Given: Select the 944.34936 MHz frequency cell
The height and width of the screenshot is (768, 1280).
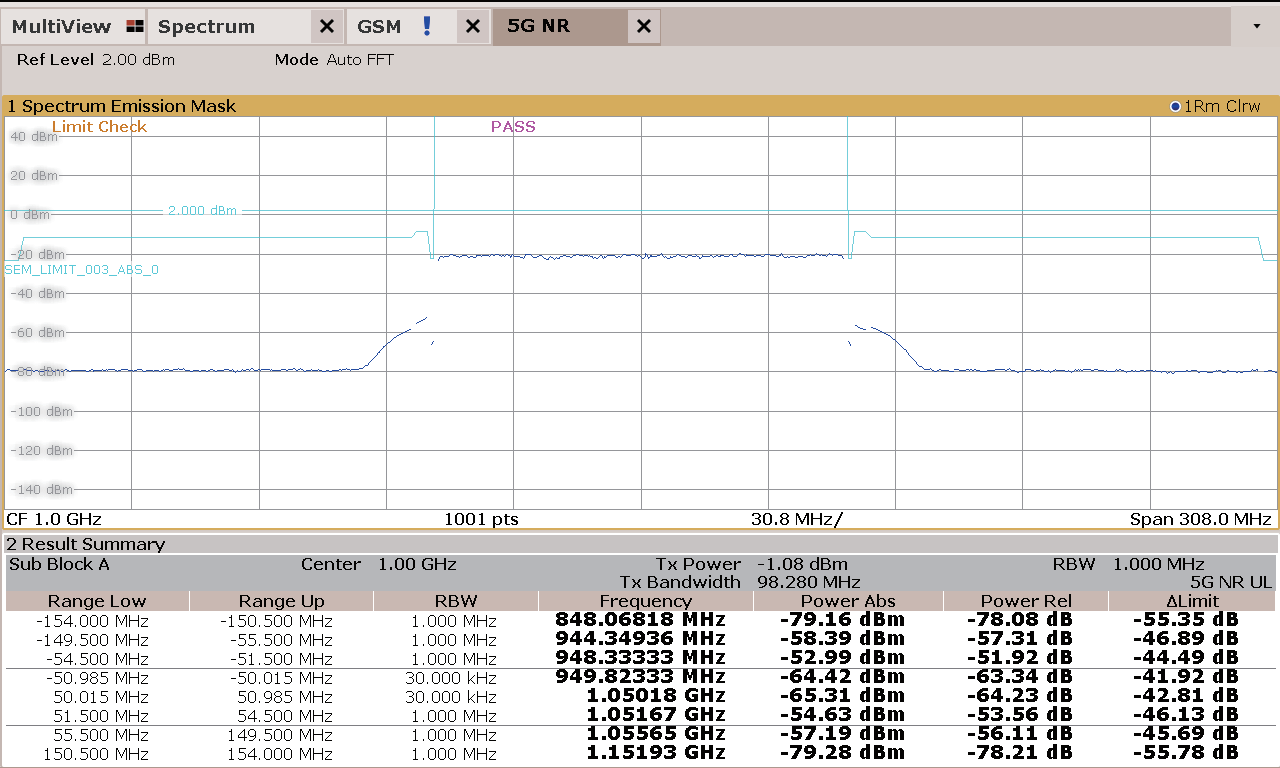Looking at the screenshot, I should (x=640, y=638).
